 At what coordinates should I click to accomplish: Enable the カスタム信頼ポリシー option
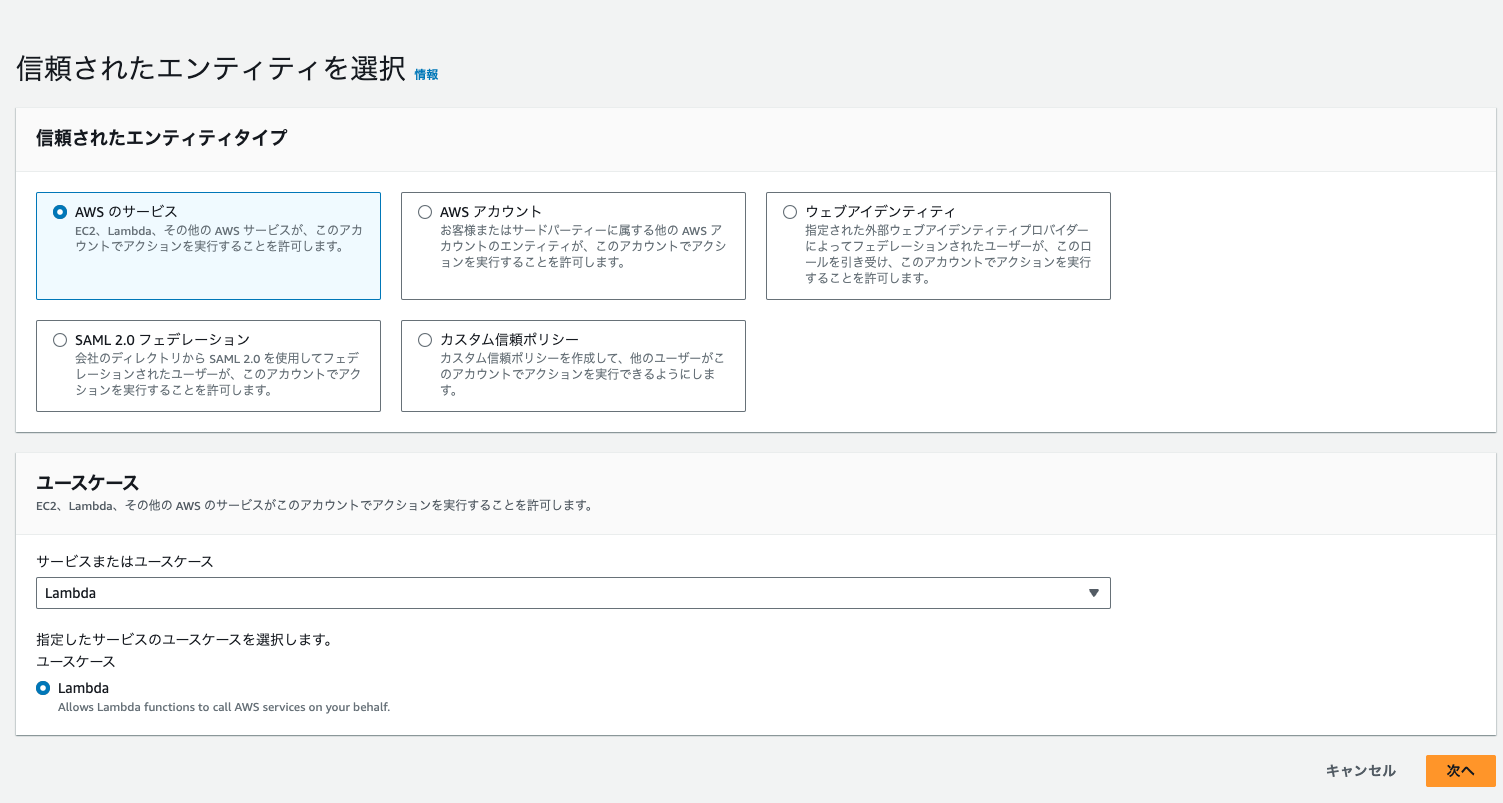pyautogui.click(x=425, y=339)
